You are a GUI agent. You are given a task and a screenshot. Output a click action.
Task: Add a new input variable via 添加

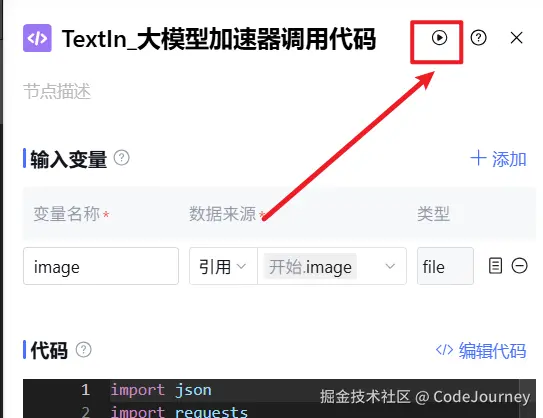[x=498, y=159]
